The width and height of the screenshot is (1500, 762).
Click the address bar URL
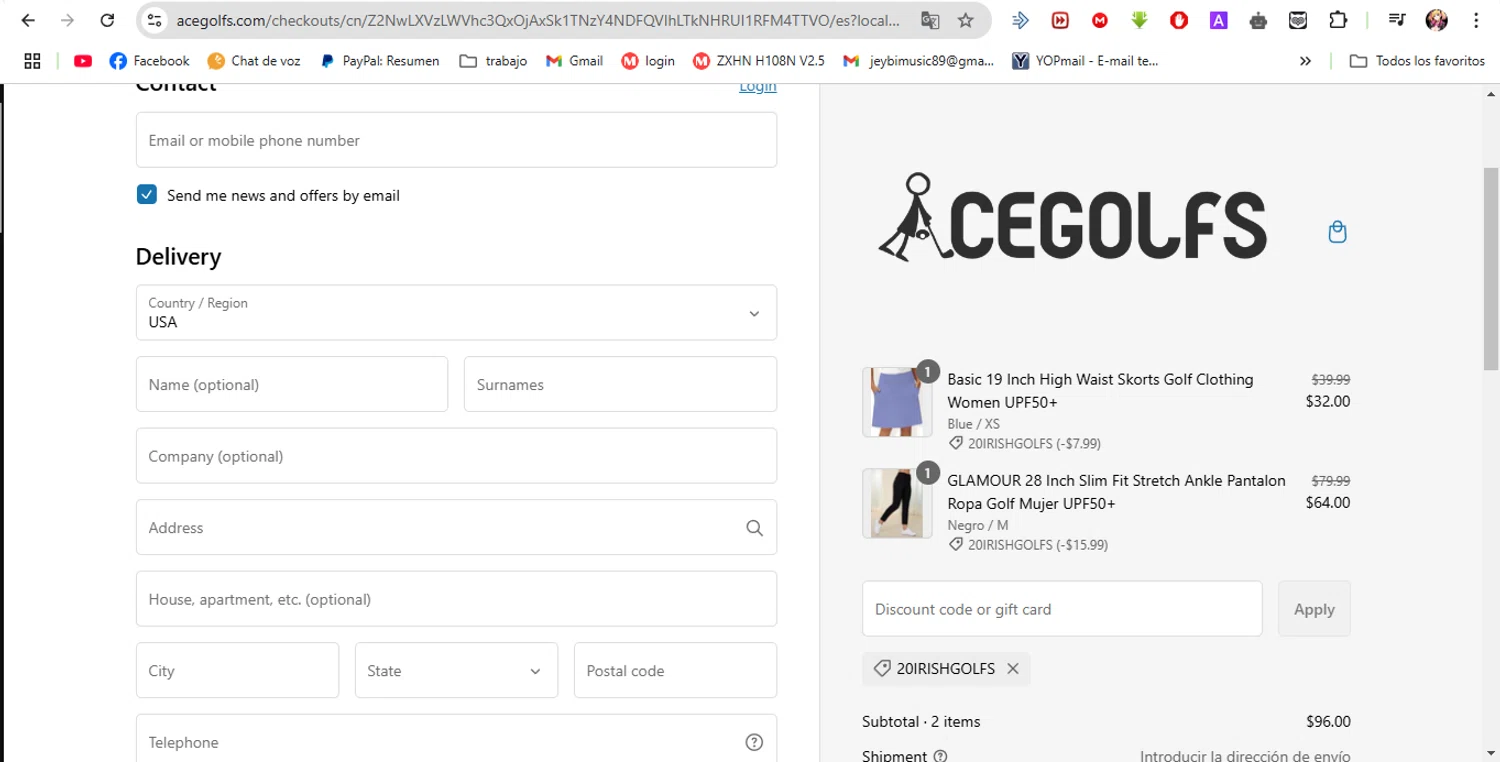pos(538,20)
